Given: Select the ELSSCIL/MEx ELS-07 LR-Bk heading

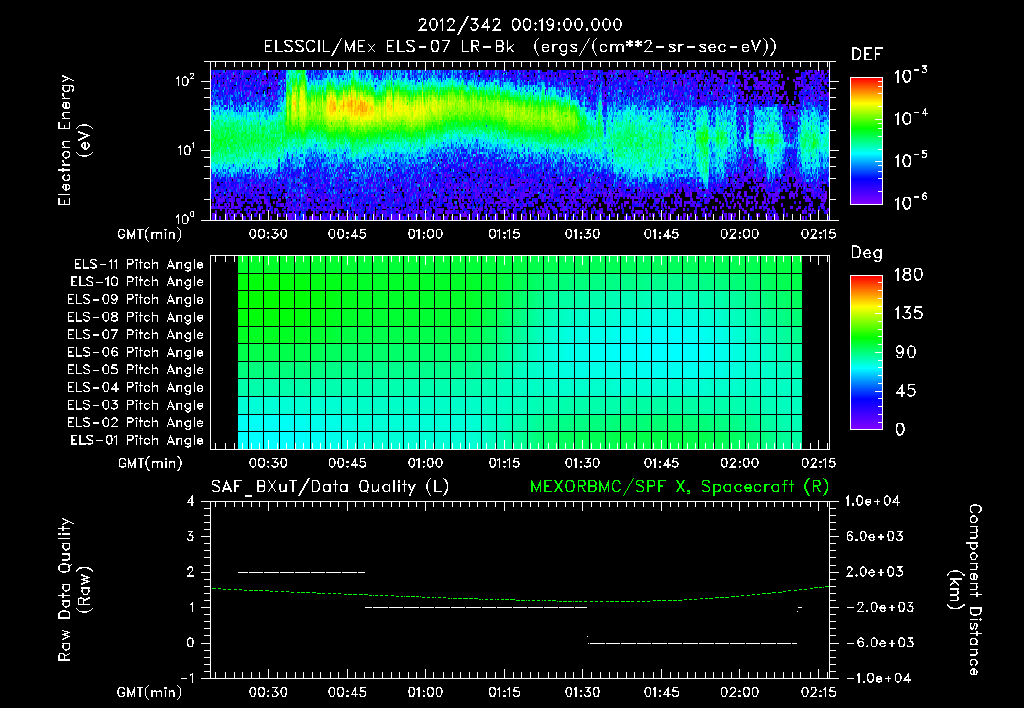Looking at the screenshot, I should tap(389, 47).
